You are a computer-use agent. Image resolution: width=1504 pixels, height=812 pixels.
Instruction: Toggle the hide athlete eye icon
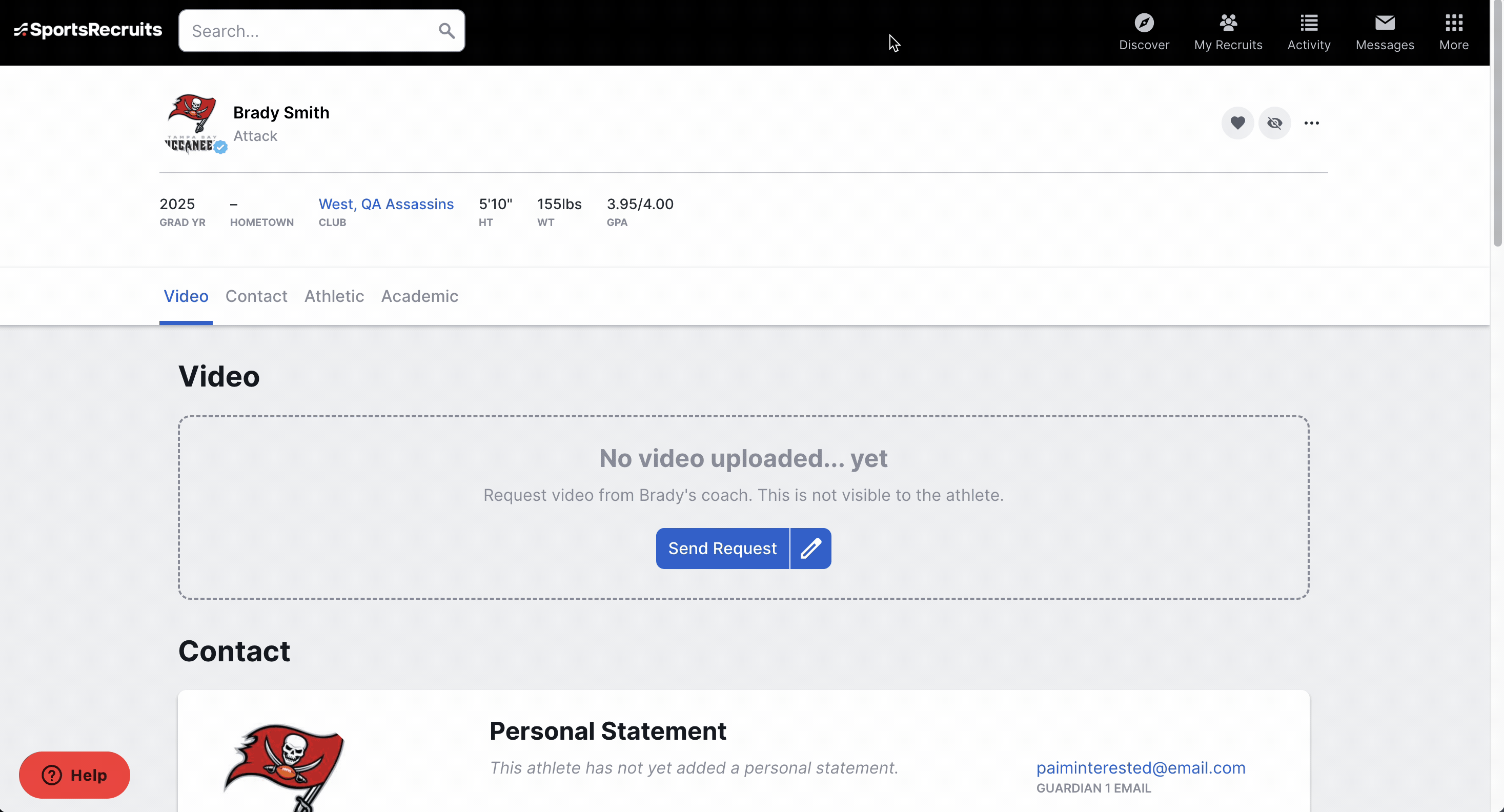click(1274, 123)
